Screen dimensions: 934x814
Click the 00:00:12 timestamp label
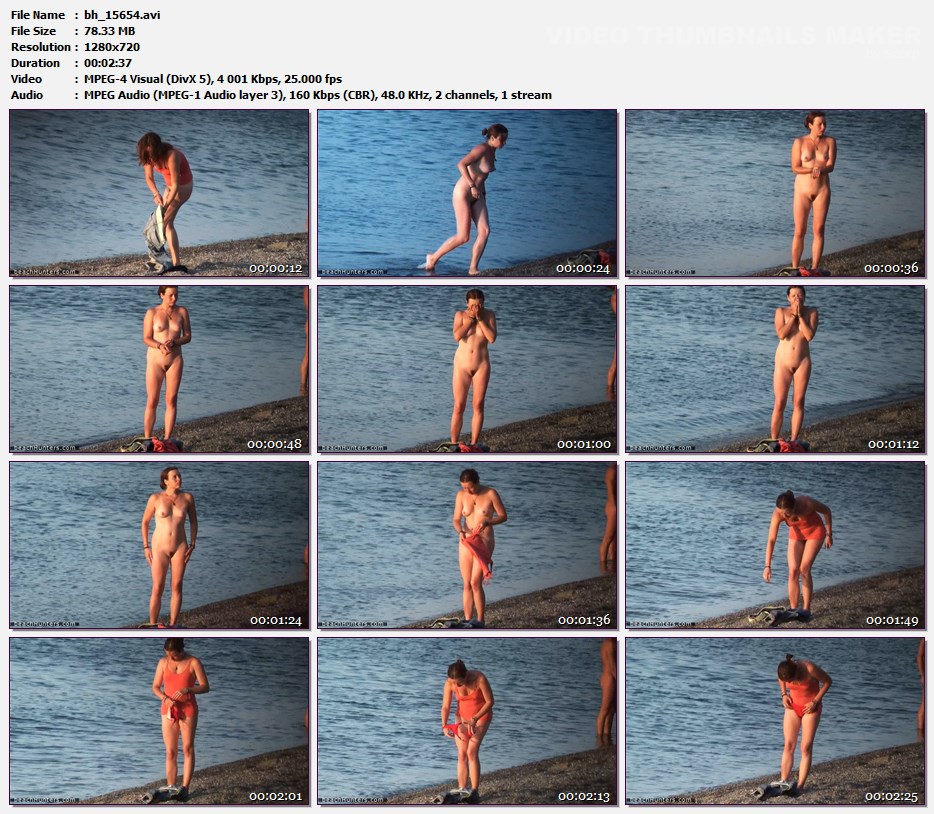tap(275, 268)
